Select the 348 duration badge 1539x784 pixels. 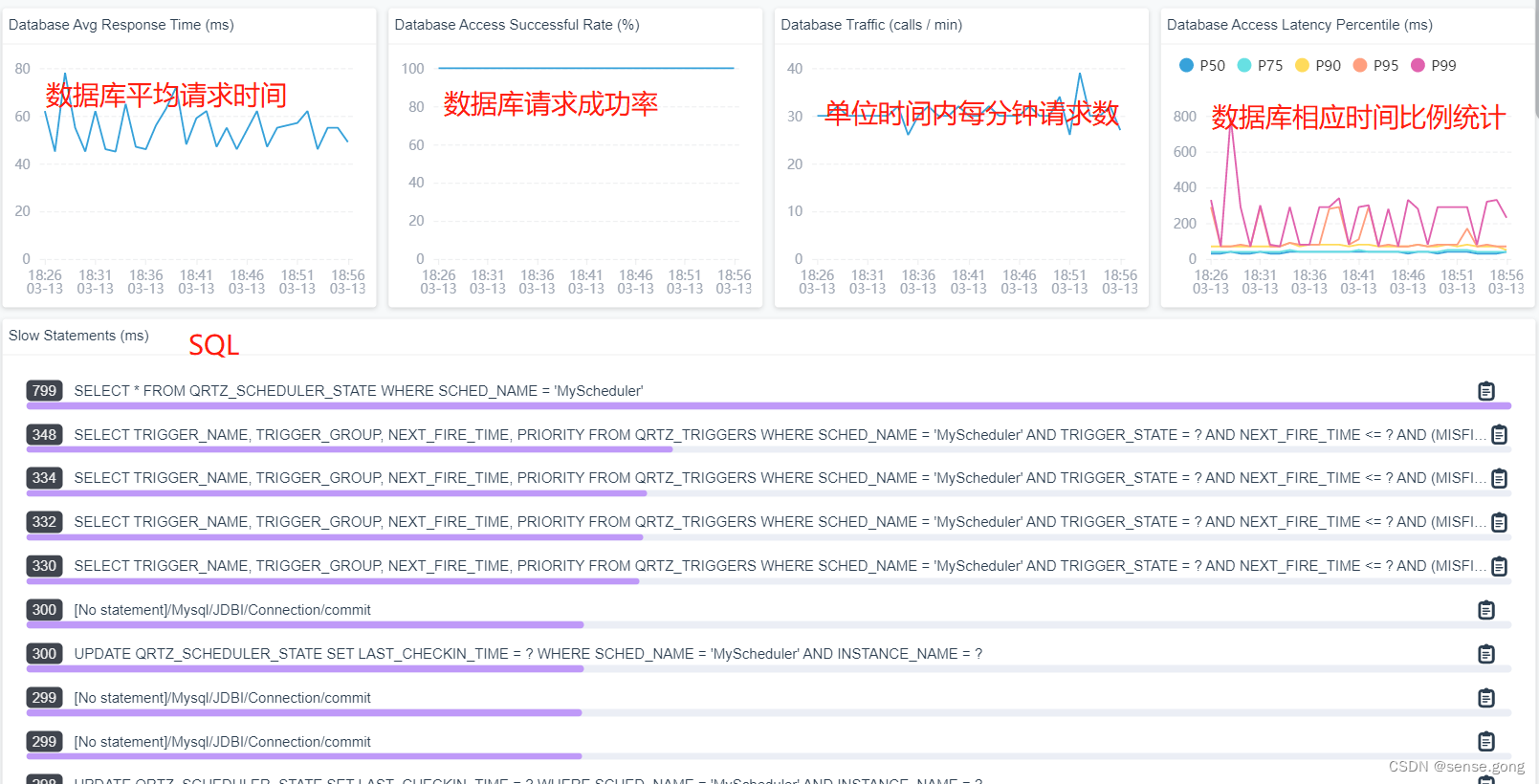(x=44, y=434)
